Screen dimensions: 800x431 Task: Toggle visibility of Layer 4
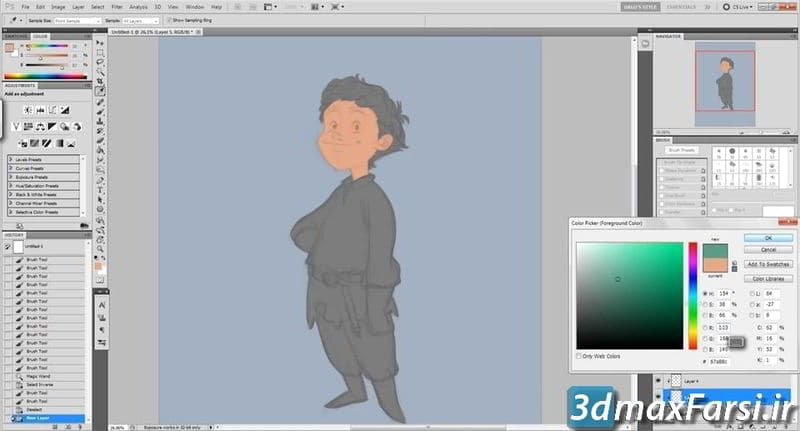pyautogui.click(x=659, y=382)
